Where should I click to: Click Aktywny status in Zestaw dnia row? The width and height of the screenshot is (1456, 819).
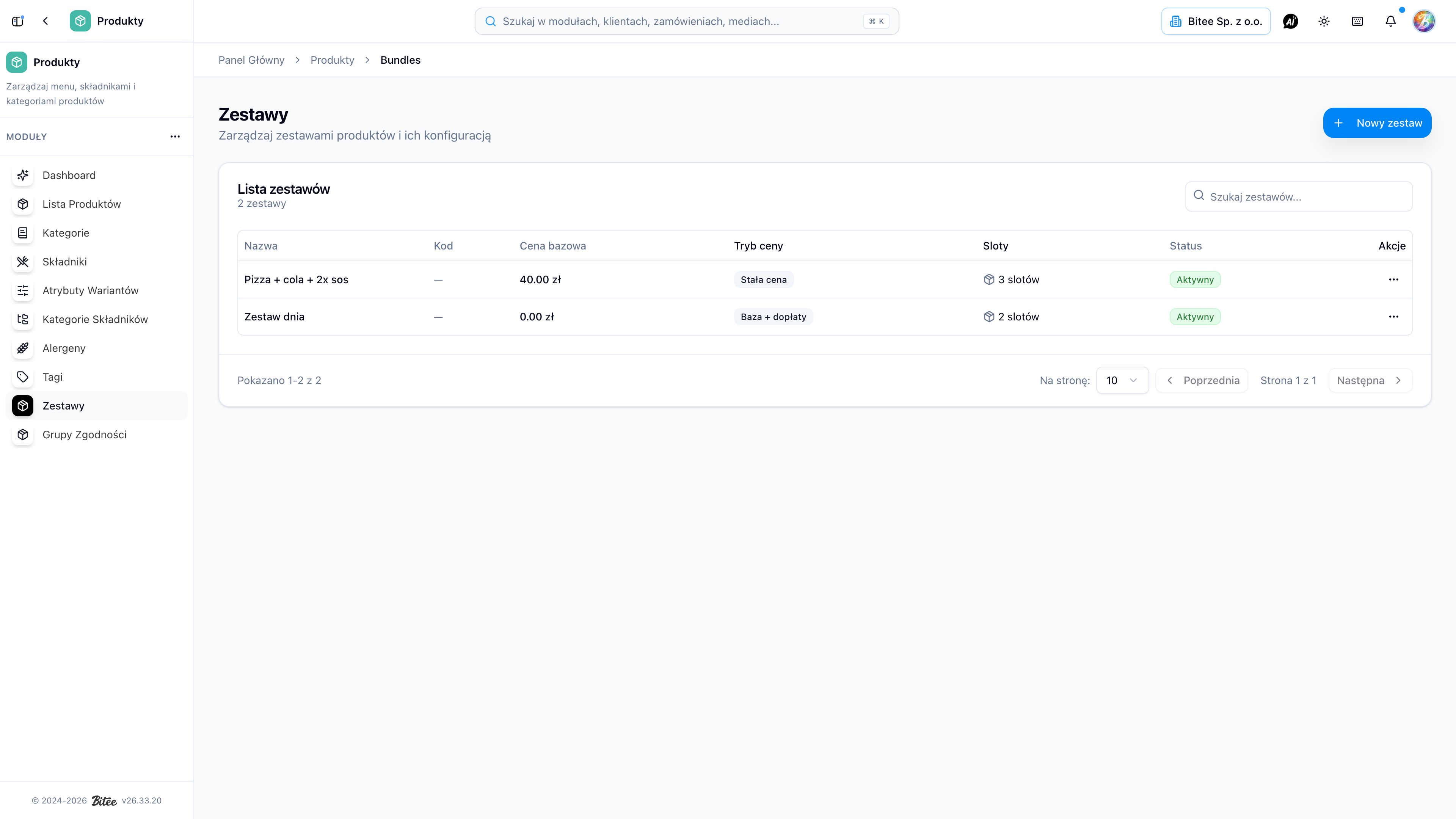1195,317
